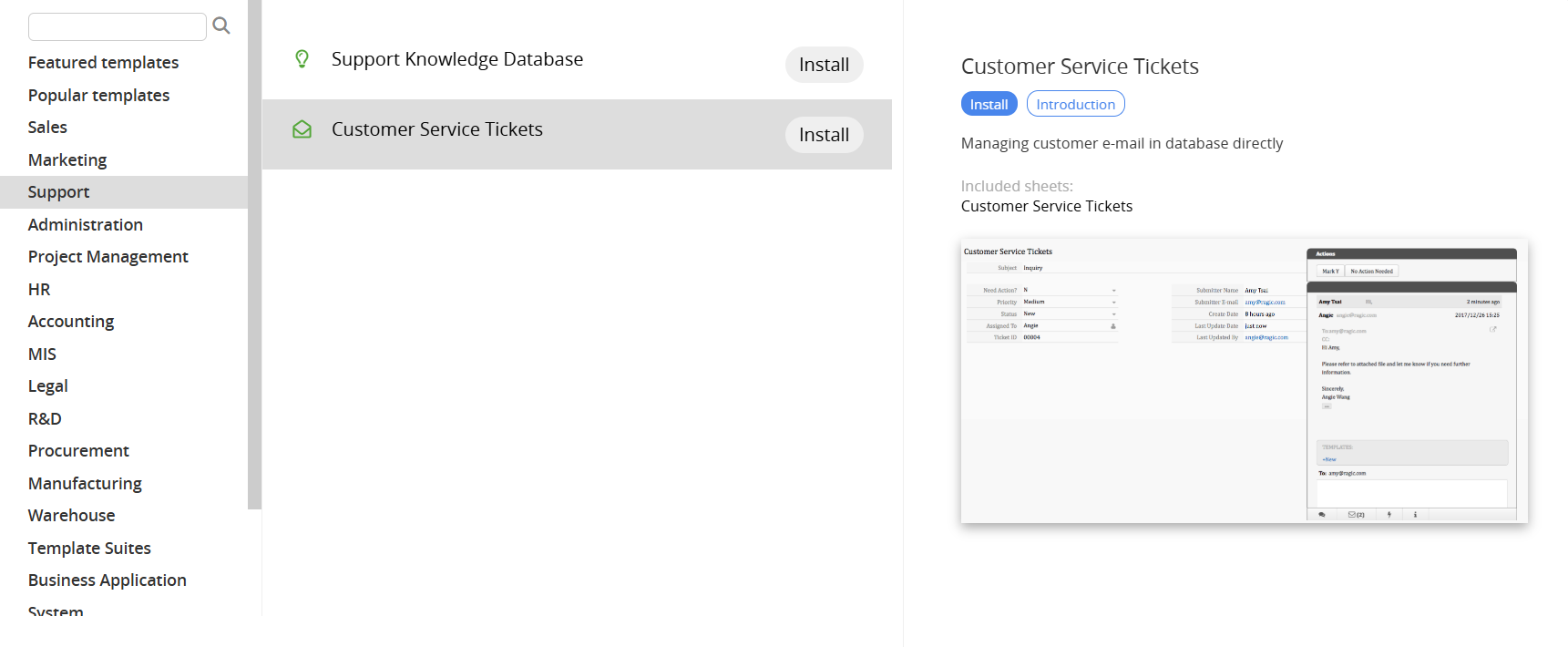Open the HR template category
1568x647 pixels.
39,290
